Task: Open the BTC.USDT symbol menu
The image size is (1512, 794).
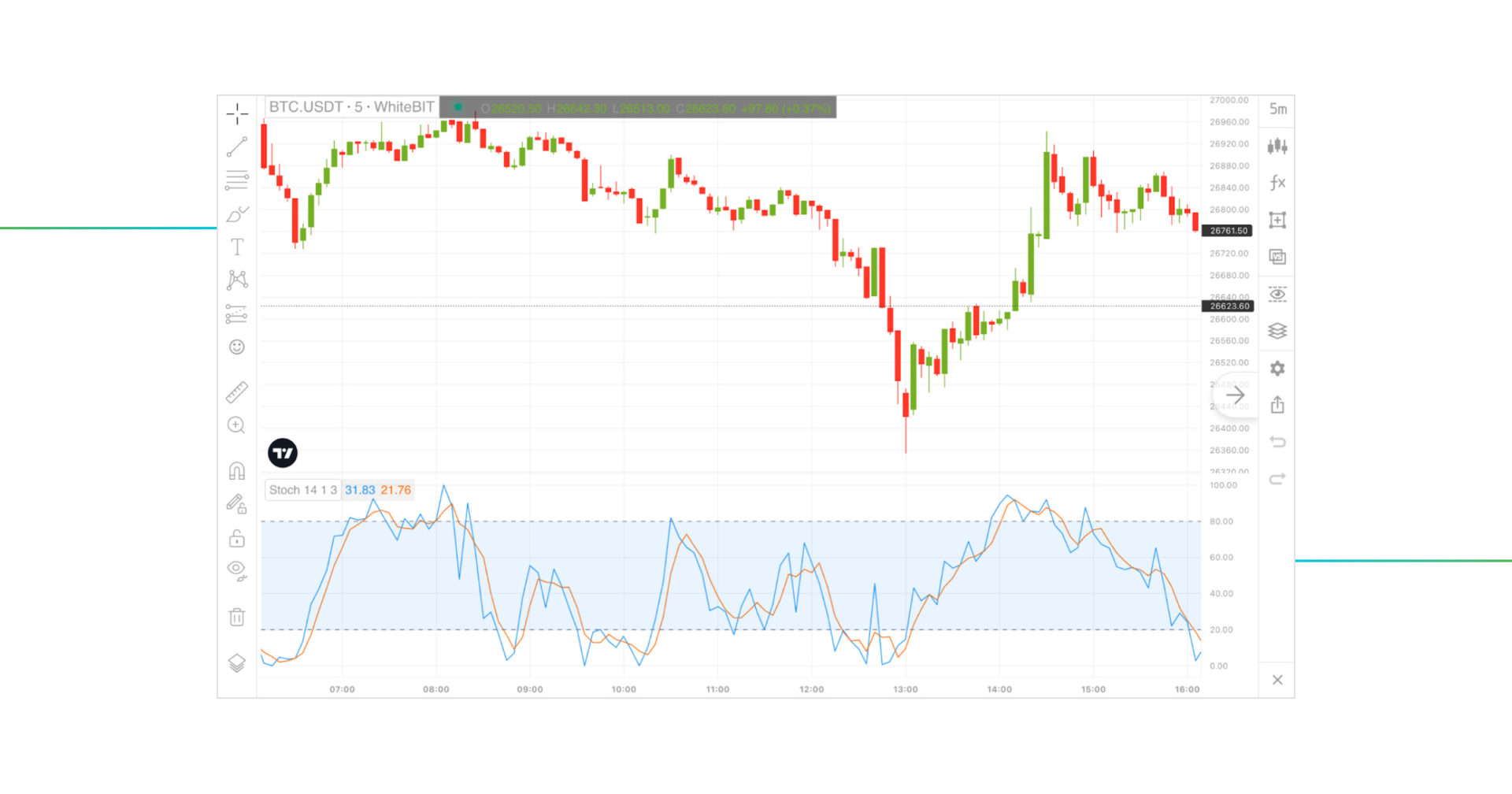Action: click(x=351, y=106)
